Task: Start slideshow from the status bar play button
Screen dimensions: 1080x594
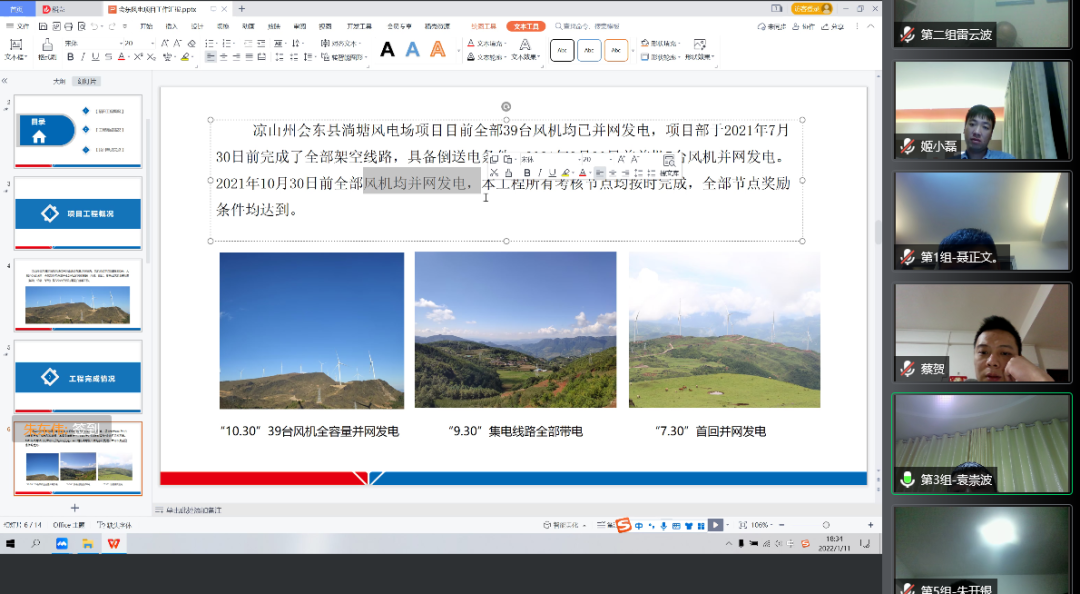Action: (716, 525)
